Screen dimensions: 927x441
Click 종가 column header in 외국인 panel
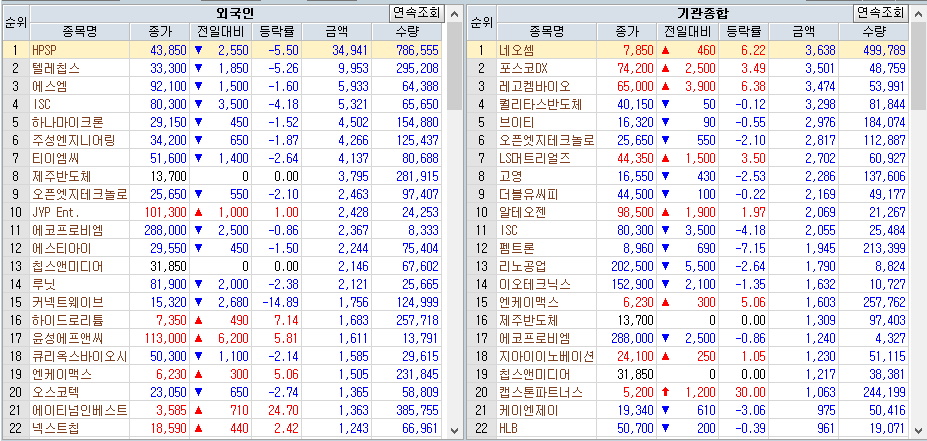coord(160,32)
